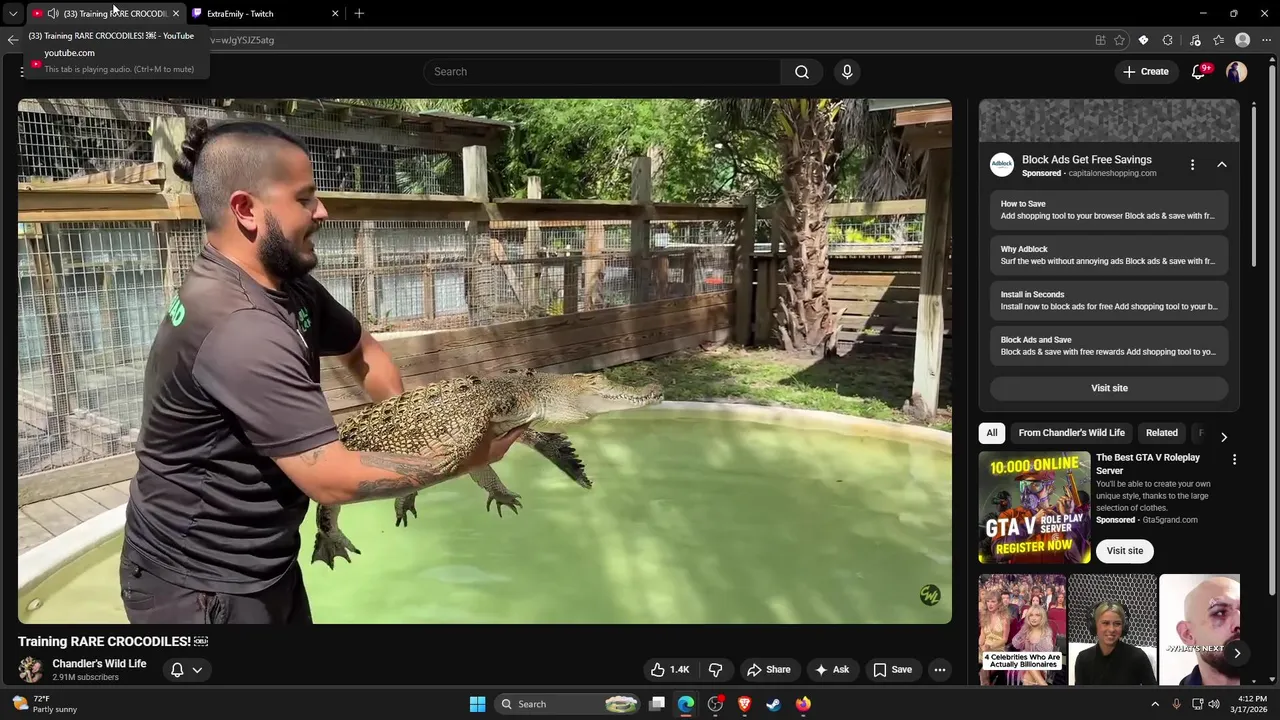Open the Why Adblock ad link
This screenshot has height=720, width=1280.
pyautogui.click(x=1109, y=255)
